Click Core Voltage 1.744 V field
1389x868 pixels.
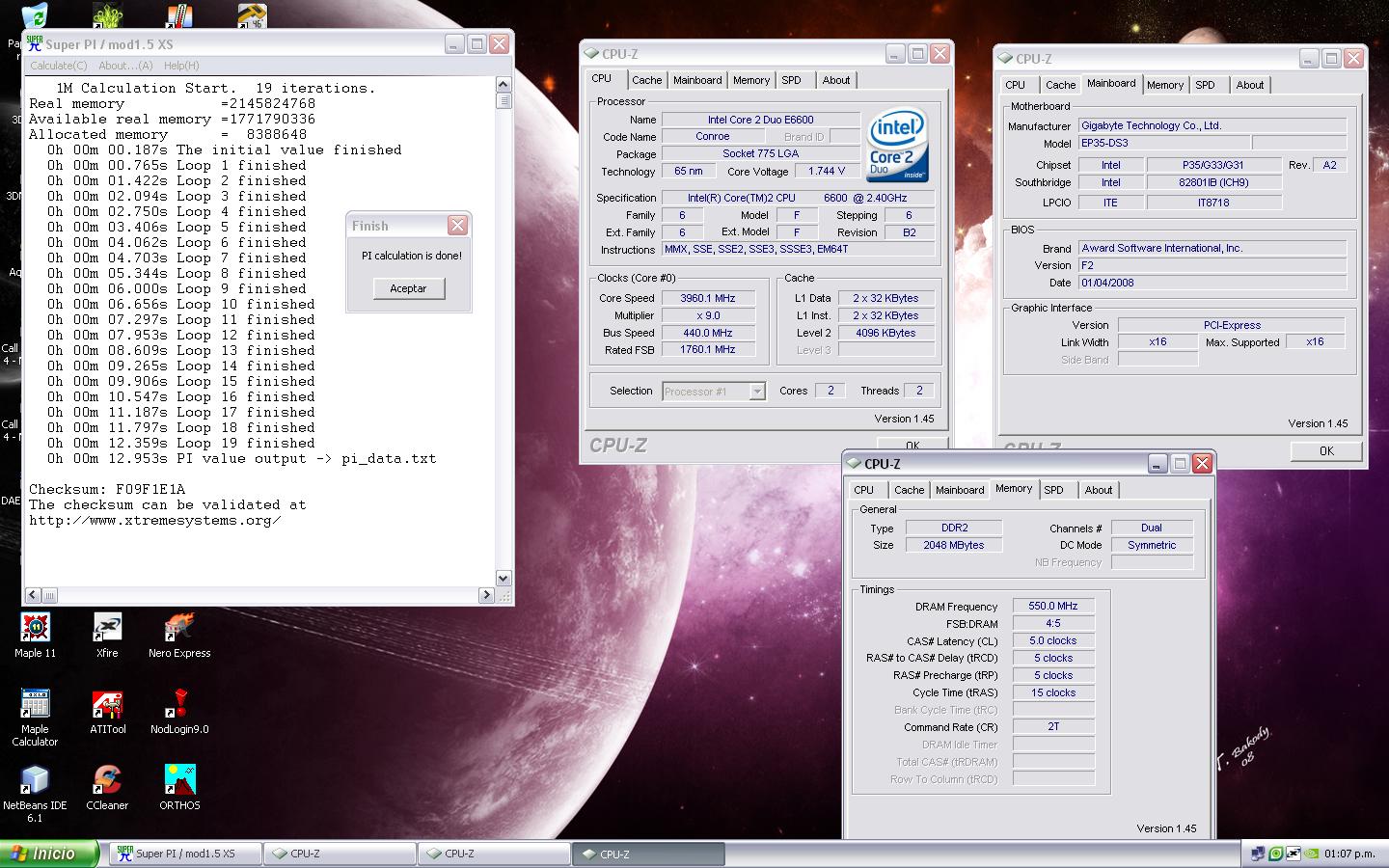click(827, 171)
